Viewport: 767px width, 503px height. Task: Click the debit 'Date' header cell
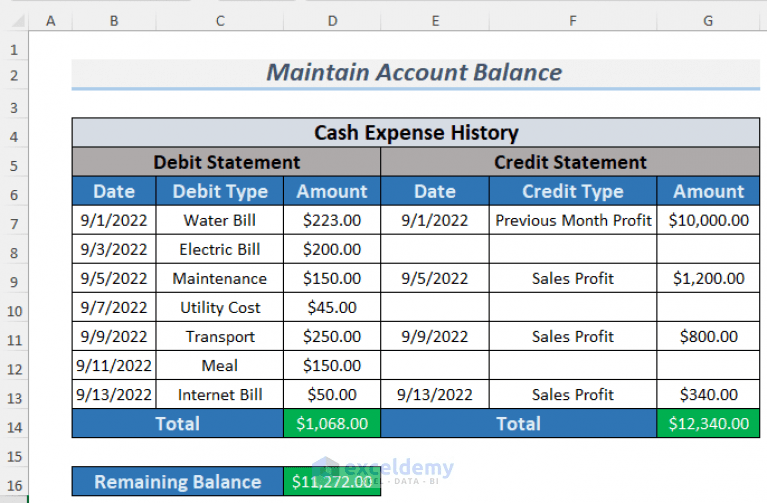(x=114, y=191)
